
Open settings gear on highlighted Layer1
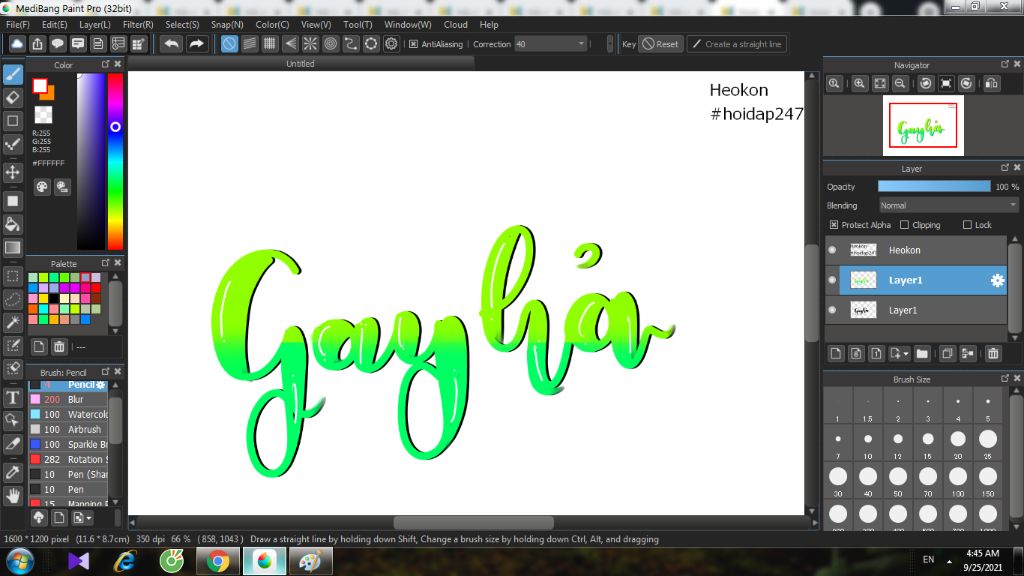point(997,280)
